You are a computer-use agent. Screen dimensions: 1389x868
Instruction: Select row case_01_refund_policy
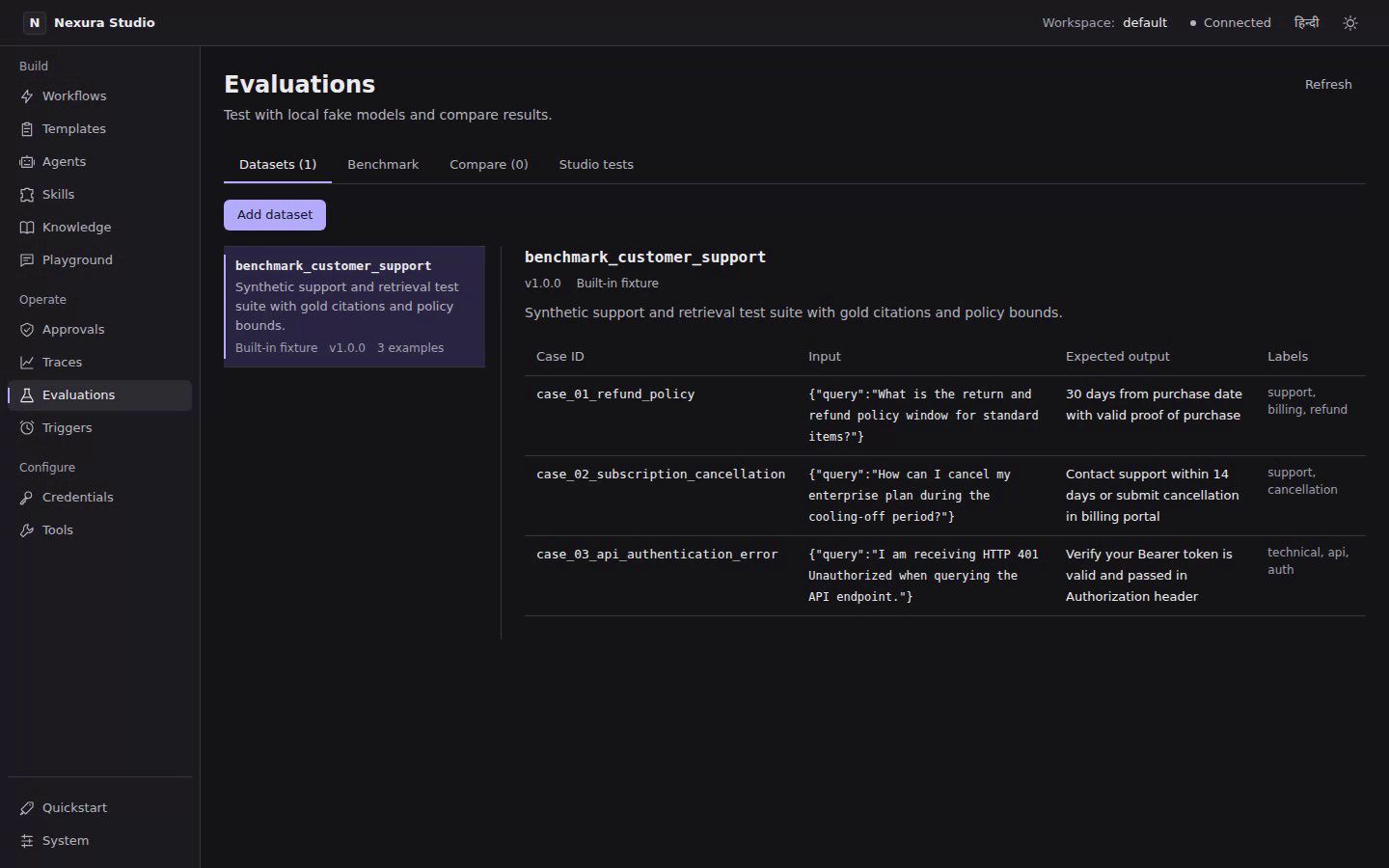click(x=945, y=416)
